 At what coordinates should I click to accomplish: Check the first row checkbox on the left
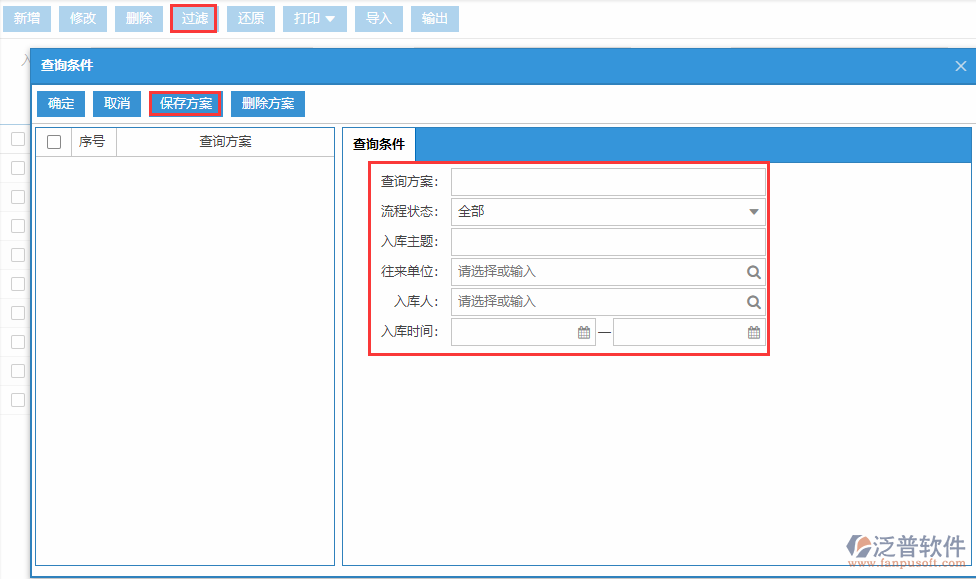[x=16, y=139]
